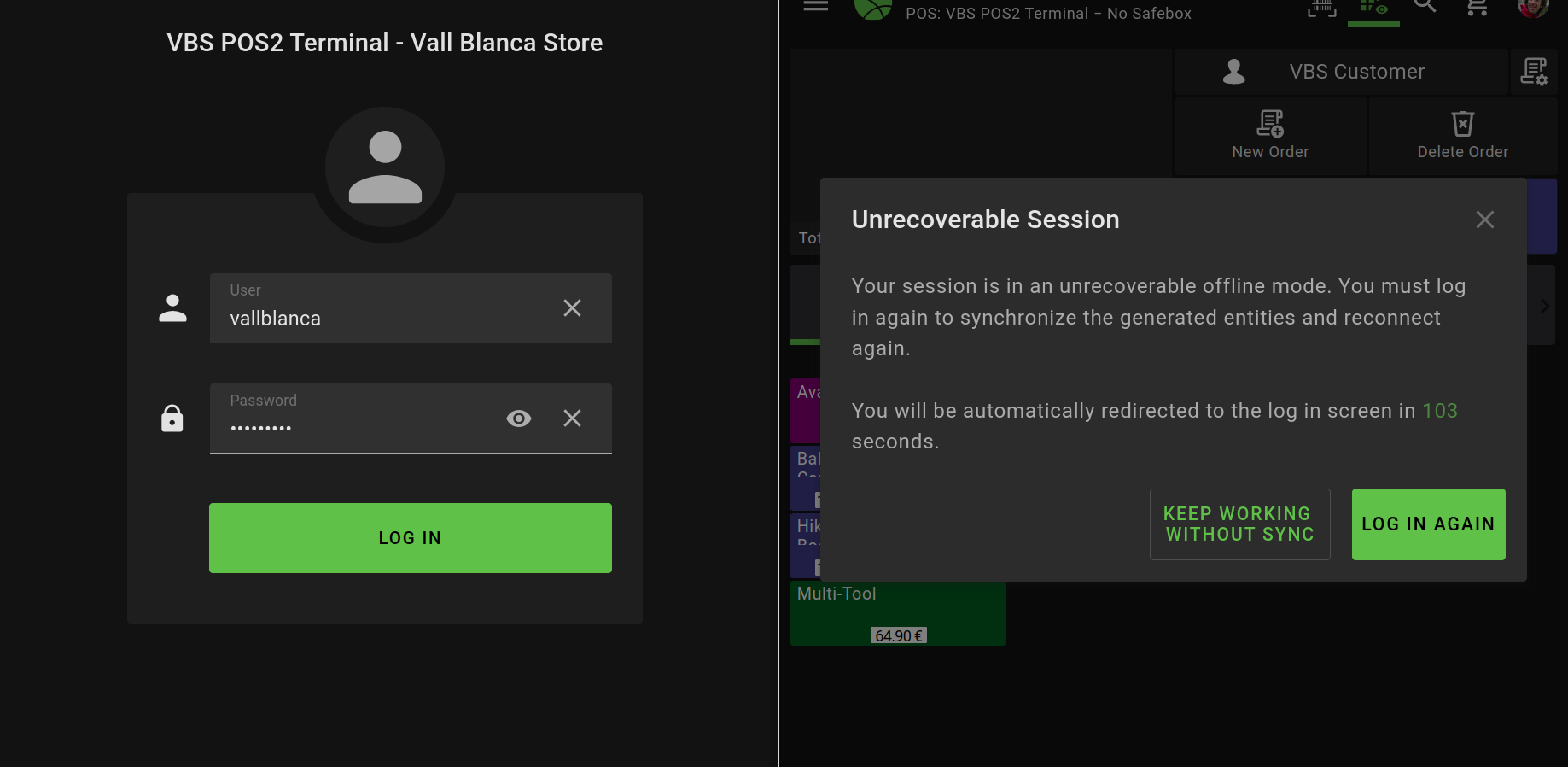This screenshot has height=767, width=1568.
Task: Open the hamburger menu in POS header
Action: [815, 6]
